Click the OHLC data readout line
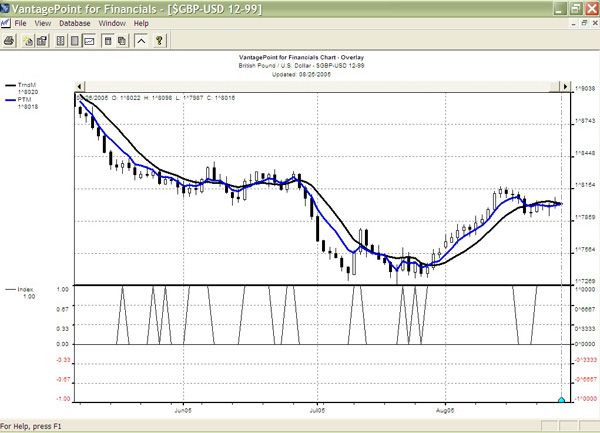 click(x=156, y=98)
